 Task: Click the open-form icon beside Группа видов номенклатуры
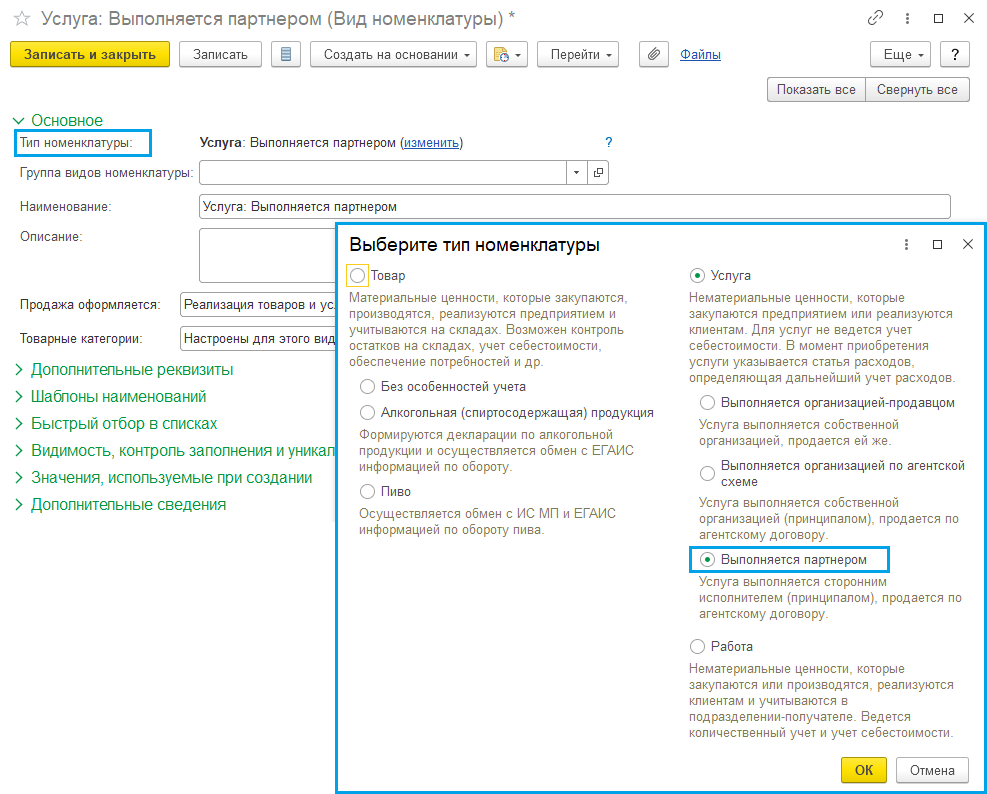(x=598, y=173)
